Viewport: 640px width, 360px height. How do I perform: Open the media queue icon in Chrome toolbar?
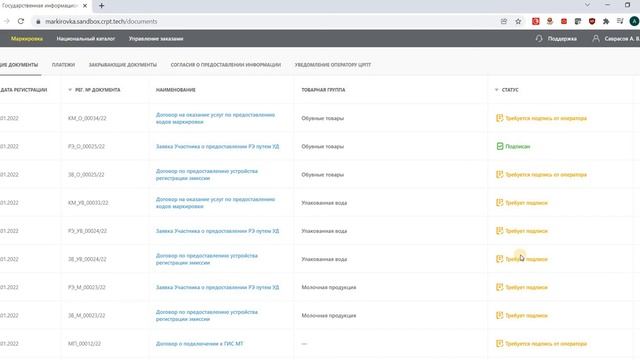[620, 21]
